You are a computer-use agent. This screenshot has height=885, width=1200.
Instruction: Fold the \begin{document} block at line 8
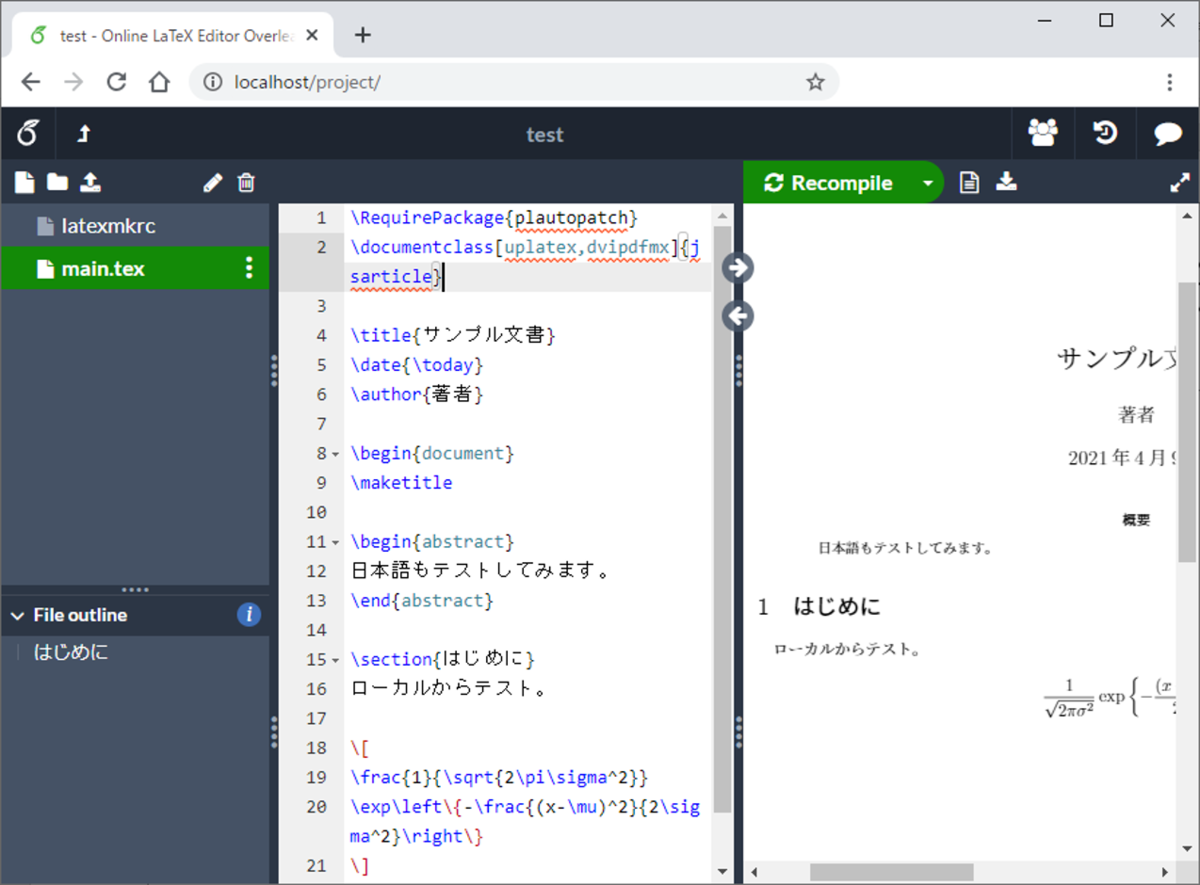335,454
